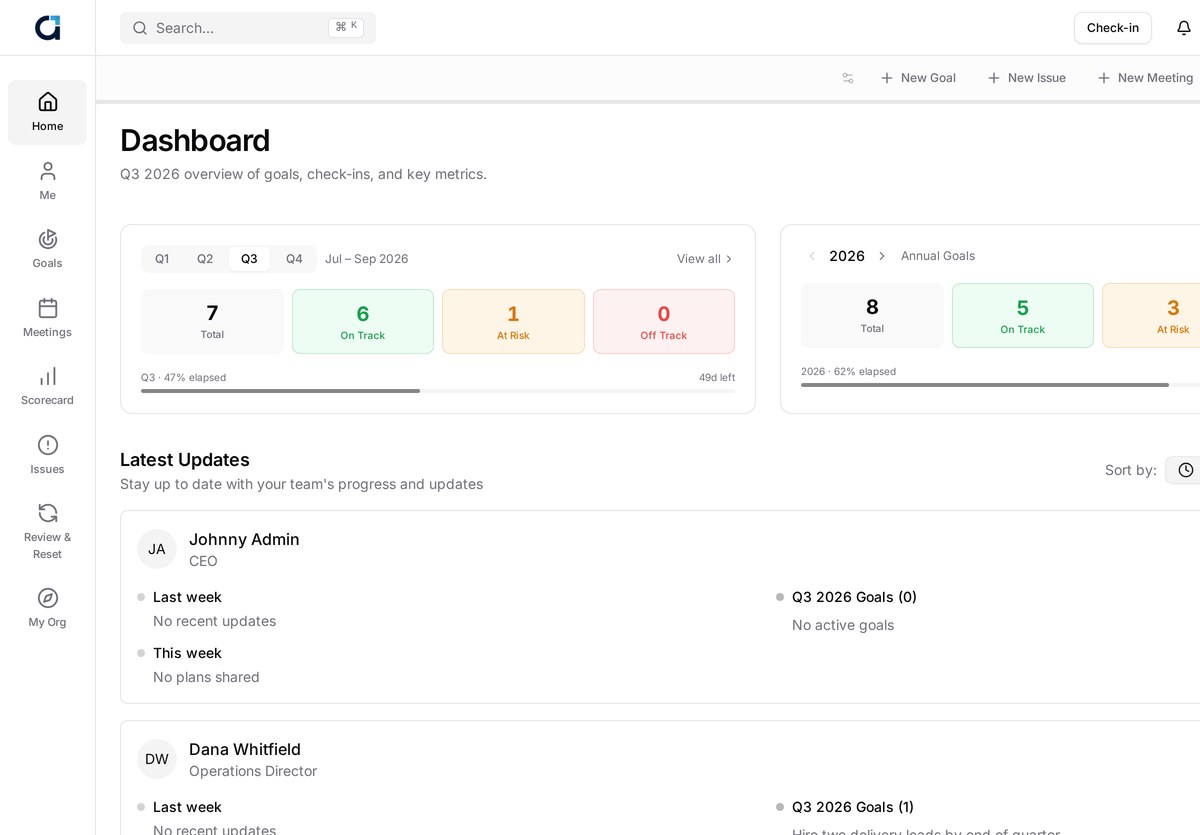Click the 'Jul – Sep 2026' date range
The width and height of the screenshot is (1200, 835).
click(366, 259)
